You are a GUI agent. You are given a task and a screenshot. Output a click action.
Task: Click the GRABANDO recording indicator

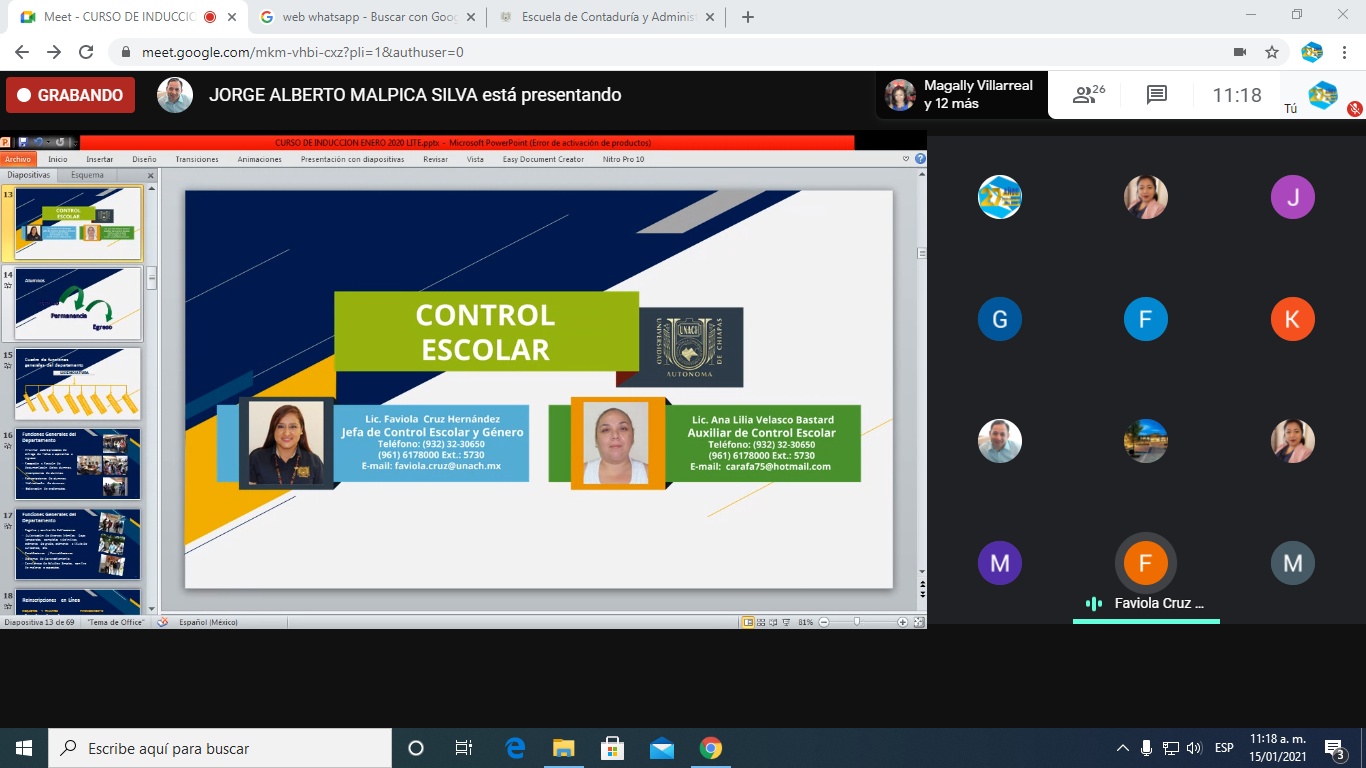pyautogui.click(x=70, y=95)
